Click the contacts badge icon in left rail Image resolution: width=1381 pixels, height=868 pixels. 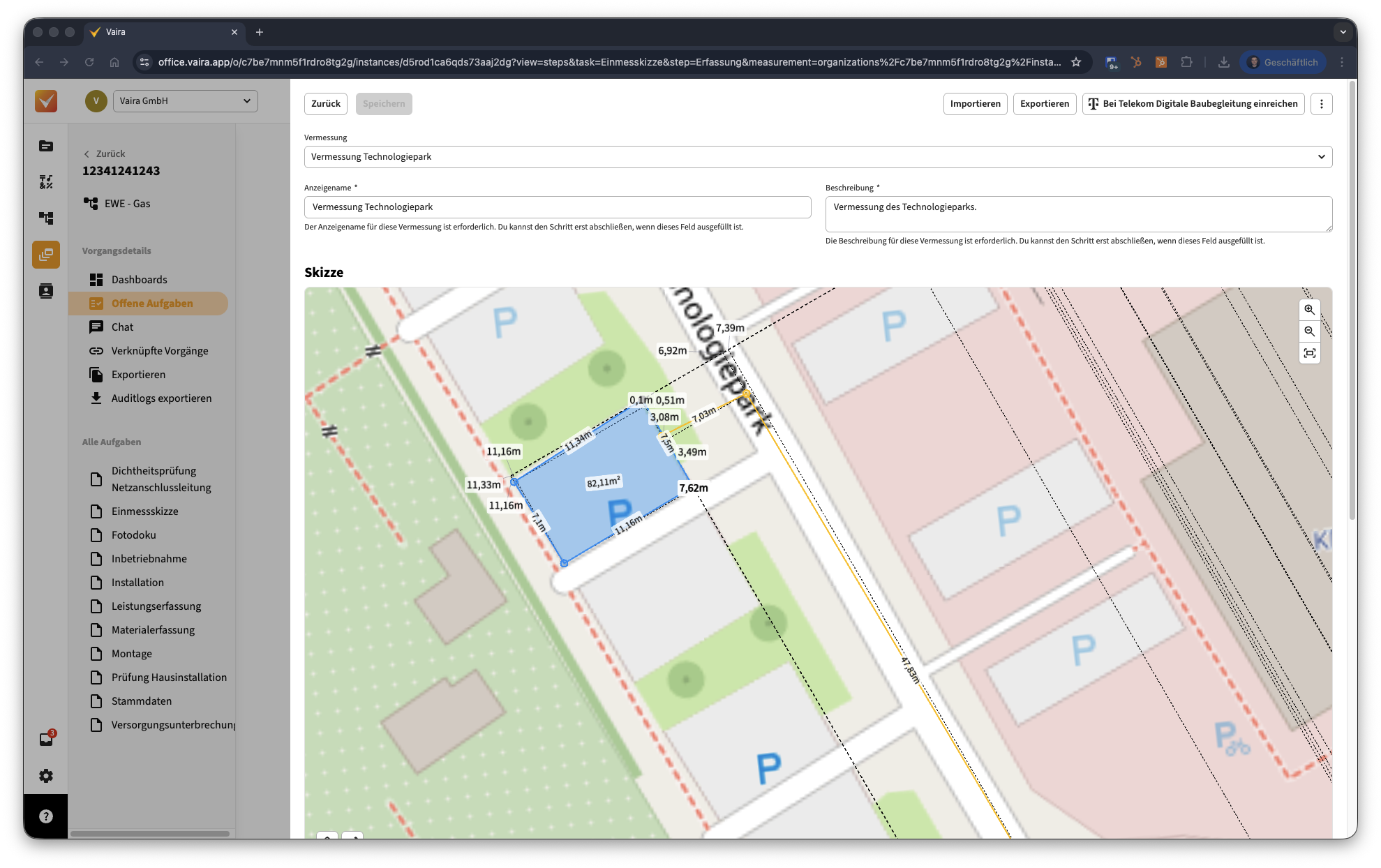46,291
